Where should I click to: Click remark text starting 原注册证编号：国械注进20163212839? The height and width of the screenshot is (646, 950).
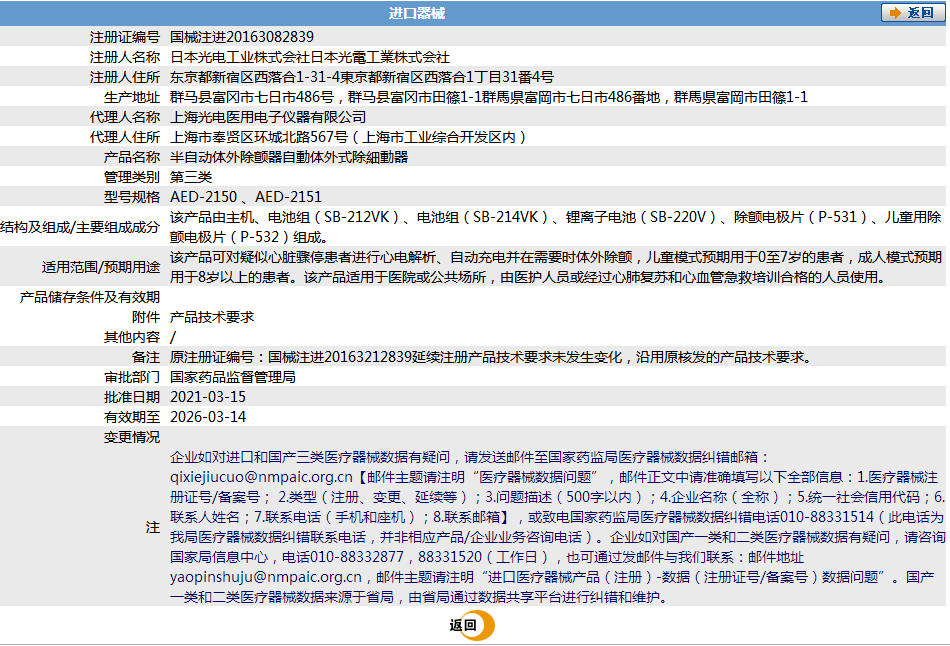point(491,357)
